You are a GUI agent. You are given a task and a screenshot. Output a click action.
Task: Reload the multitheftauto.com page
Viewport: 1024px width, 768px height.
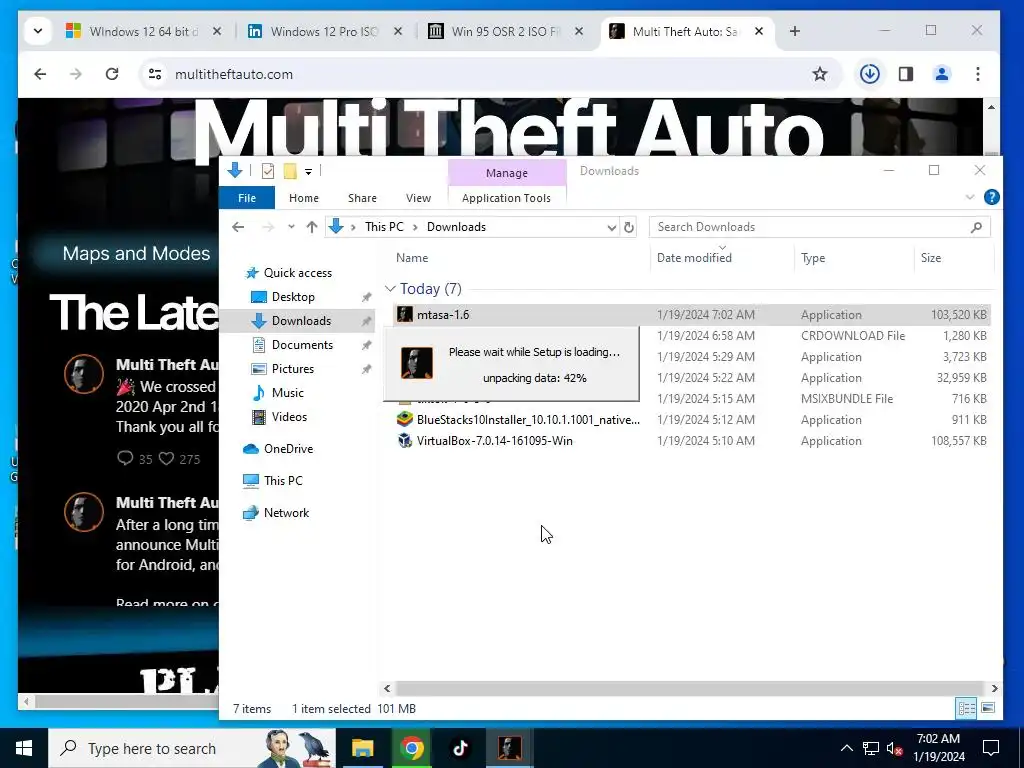tap(112, 74)
